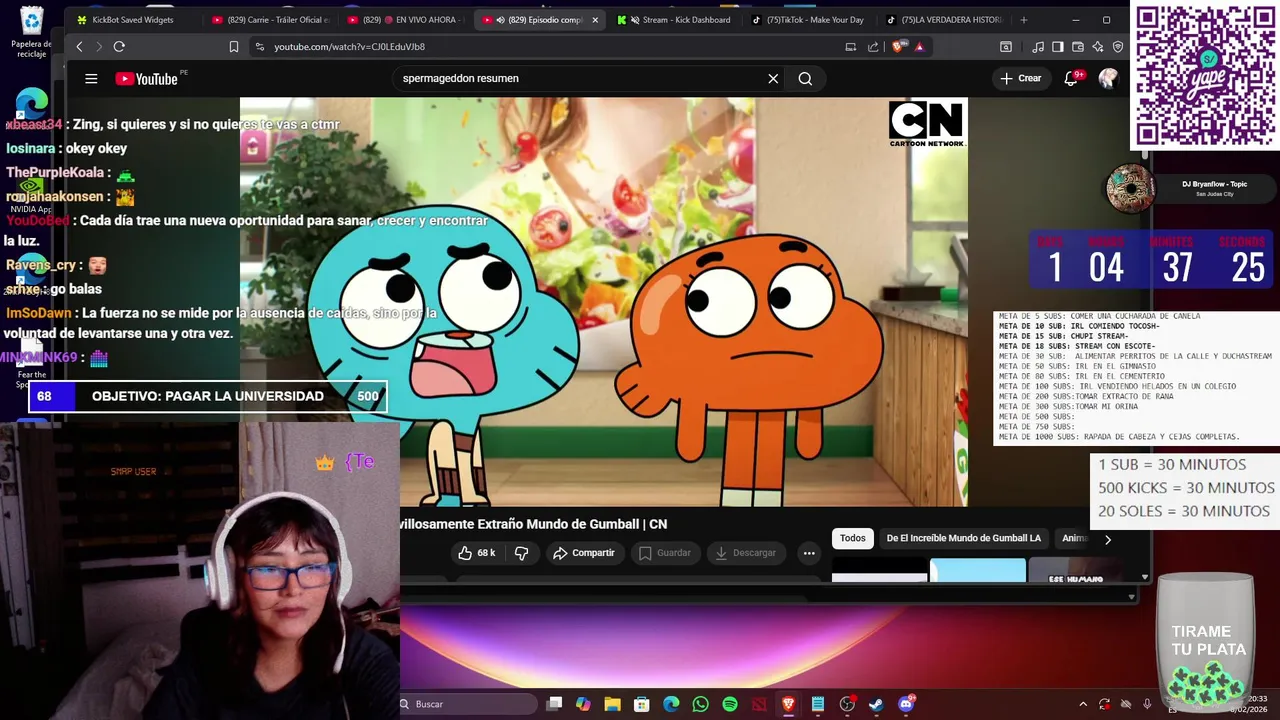Select the browser address bar URL

(349, 46)
